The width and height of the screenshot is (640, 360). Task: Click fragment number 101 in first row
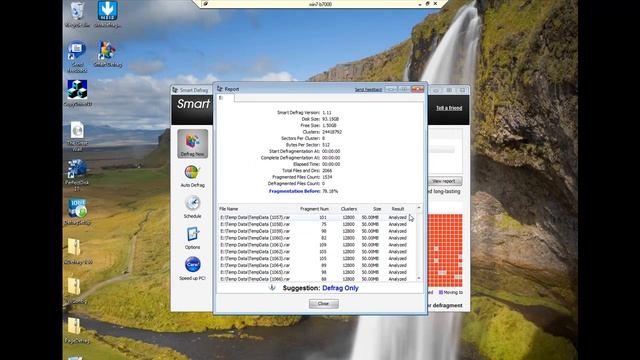pyautogui.click(x=322, y=218)
